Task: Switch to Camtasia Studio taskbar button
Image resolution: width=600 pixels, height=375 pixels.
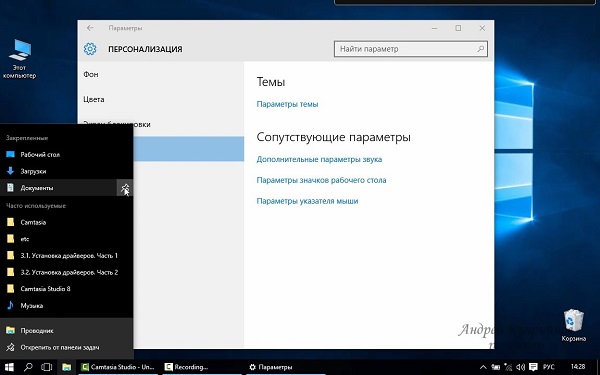Action: (x=118, y=367)
